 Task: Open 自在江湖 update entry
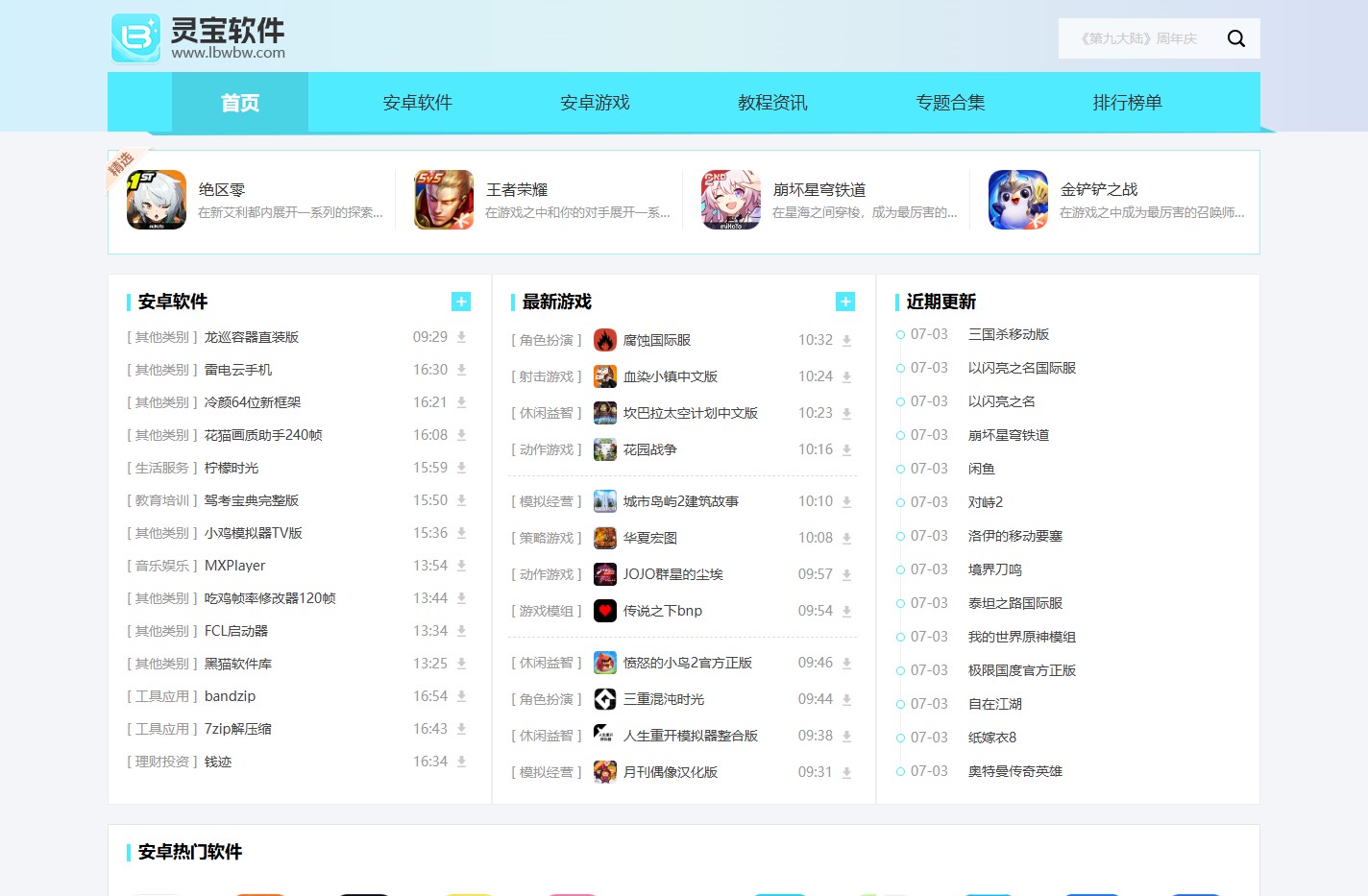tap(995, 704)
